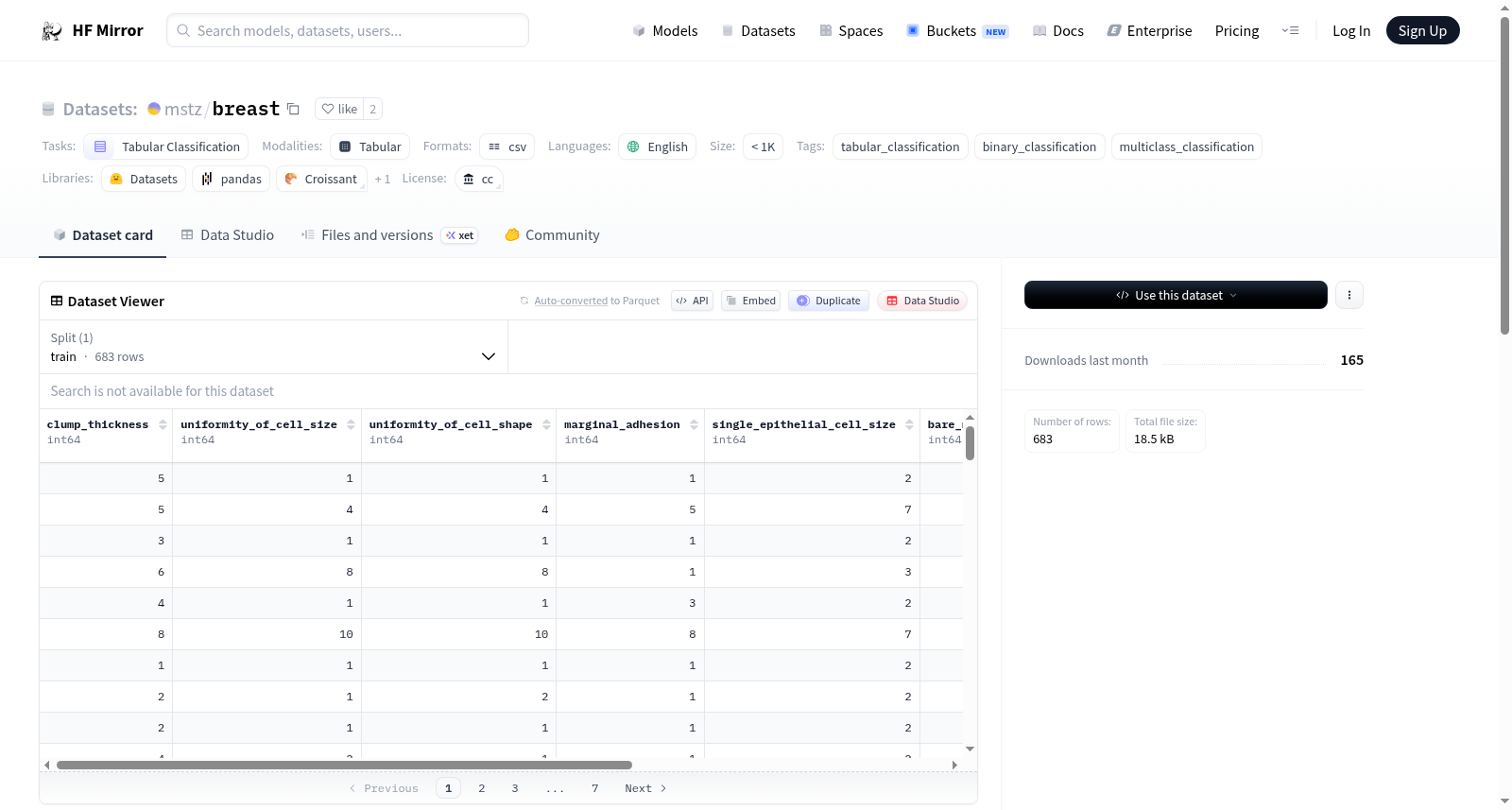Click the Dataset Viewer table icon
Viewport: 1512px width, 810px height.
point(57,301)
